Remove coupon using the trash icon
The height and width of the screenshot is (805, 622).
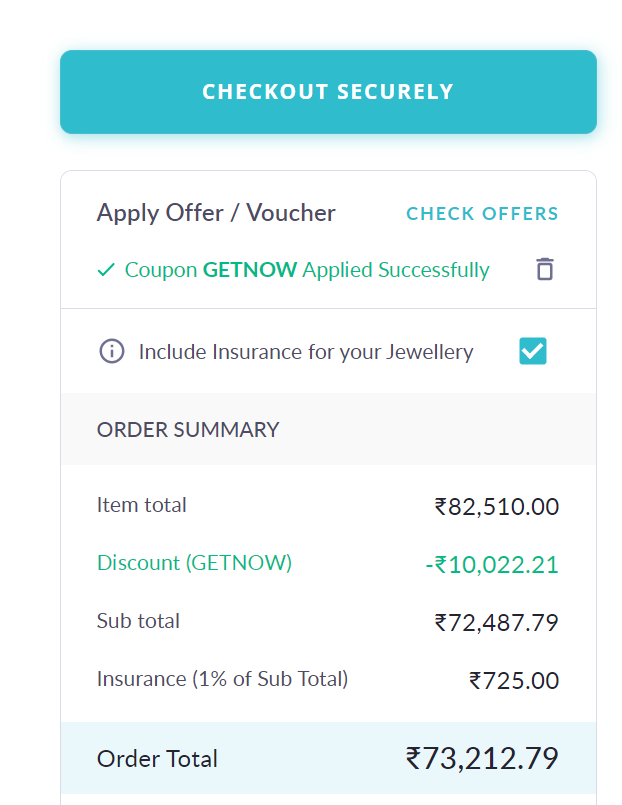tap(544, 269)
